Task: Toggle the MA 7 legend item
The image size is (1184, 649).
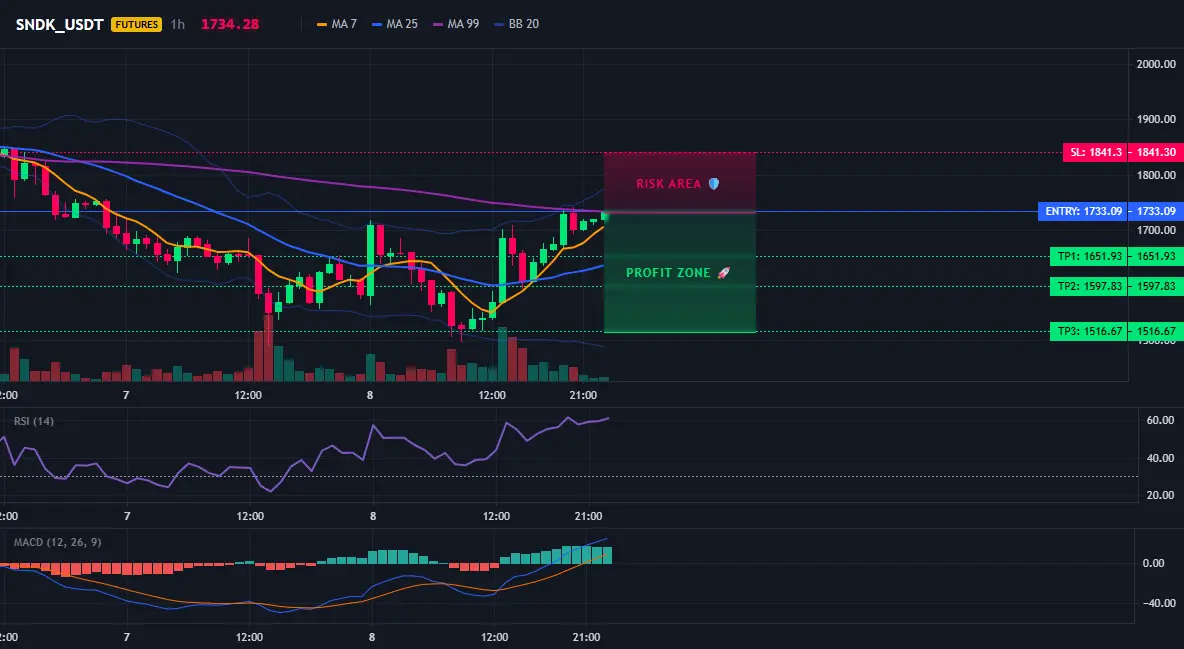Action: point(337,24)
